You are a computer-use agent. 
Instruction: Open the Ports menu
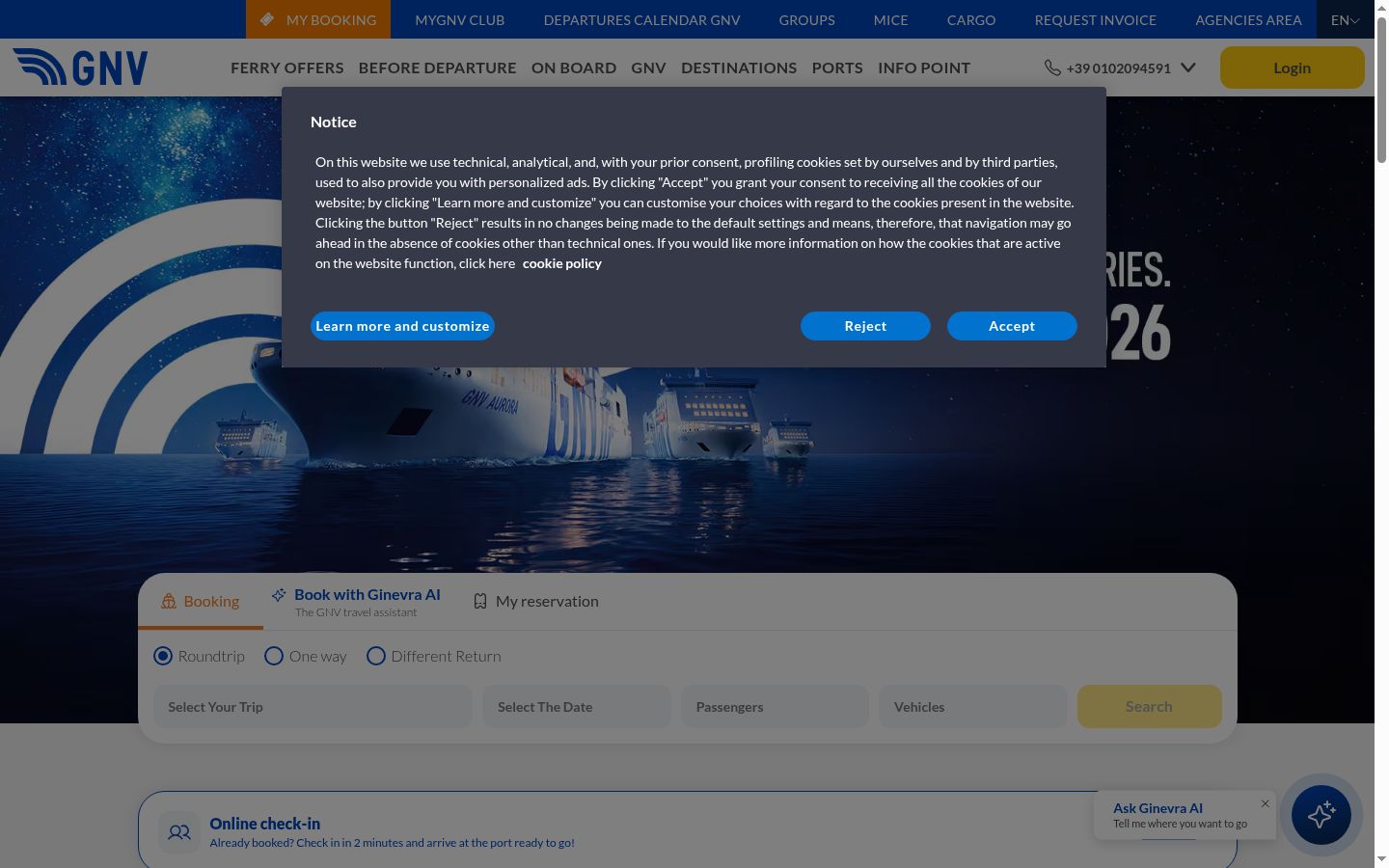[837, 68]
